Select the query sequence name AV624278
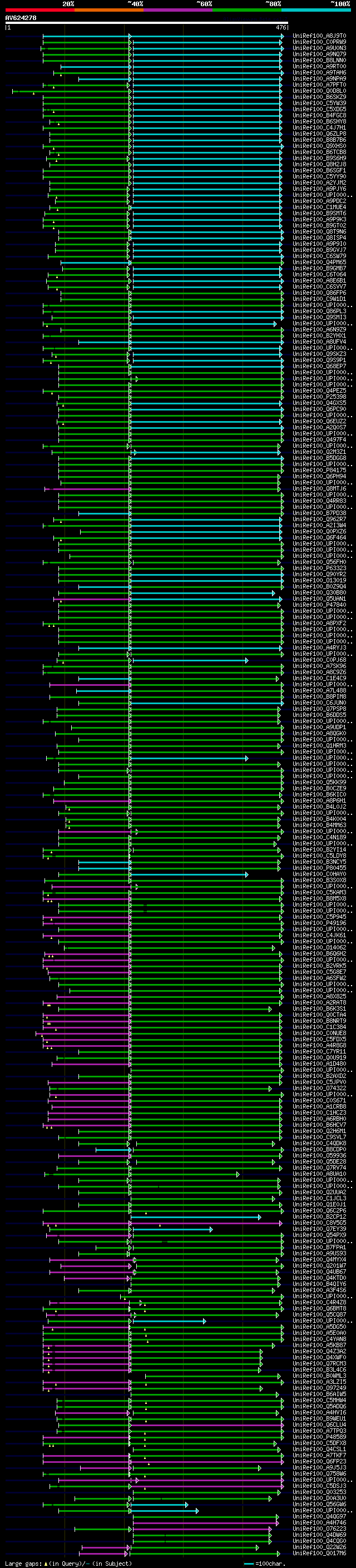Viewport: 356px width, 1568px height. coord(21,18)
